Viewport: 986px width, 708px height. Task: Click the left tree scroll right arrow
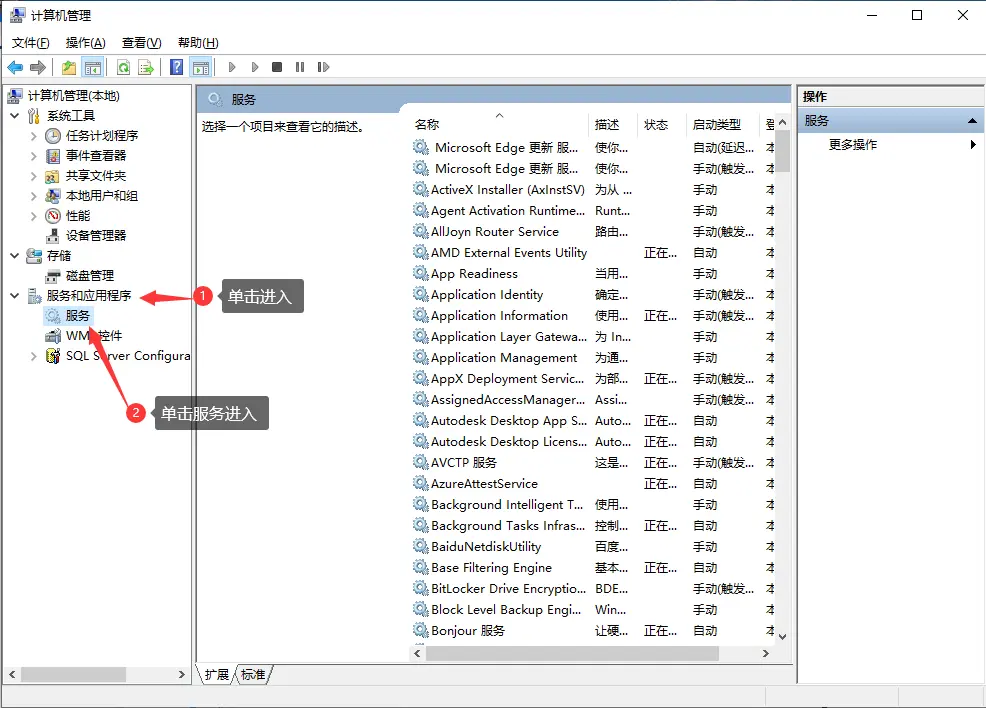[x=182, y=674]
